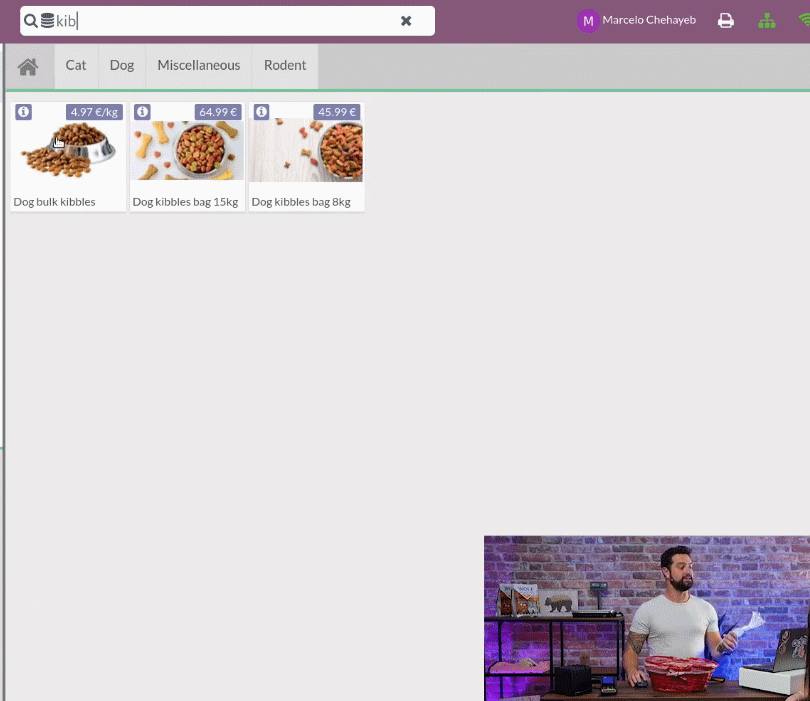Viewport: 810px width, 701px height.
Task: Select the Rodent category tab
Action: point(285,66)
